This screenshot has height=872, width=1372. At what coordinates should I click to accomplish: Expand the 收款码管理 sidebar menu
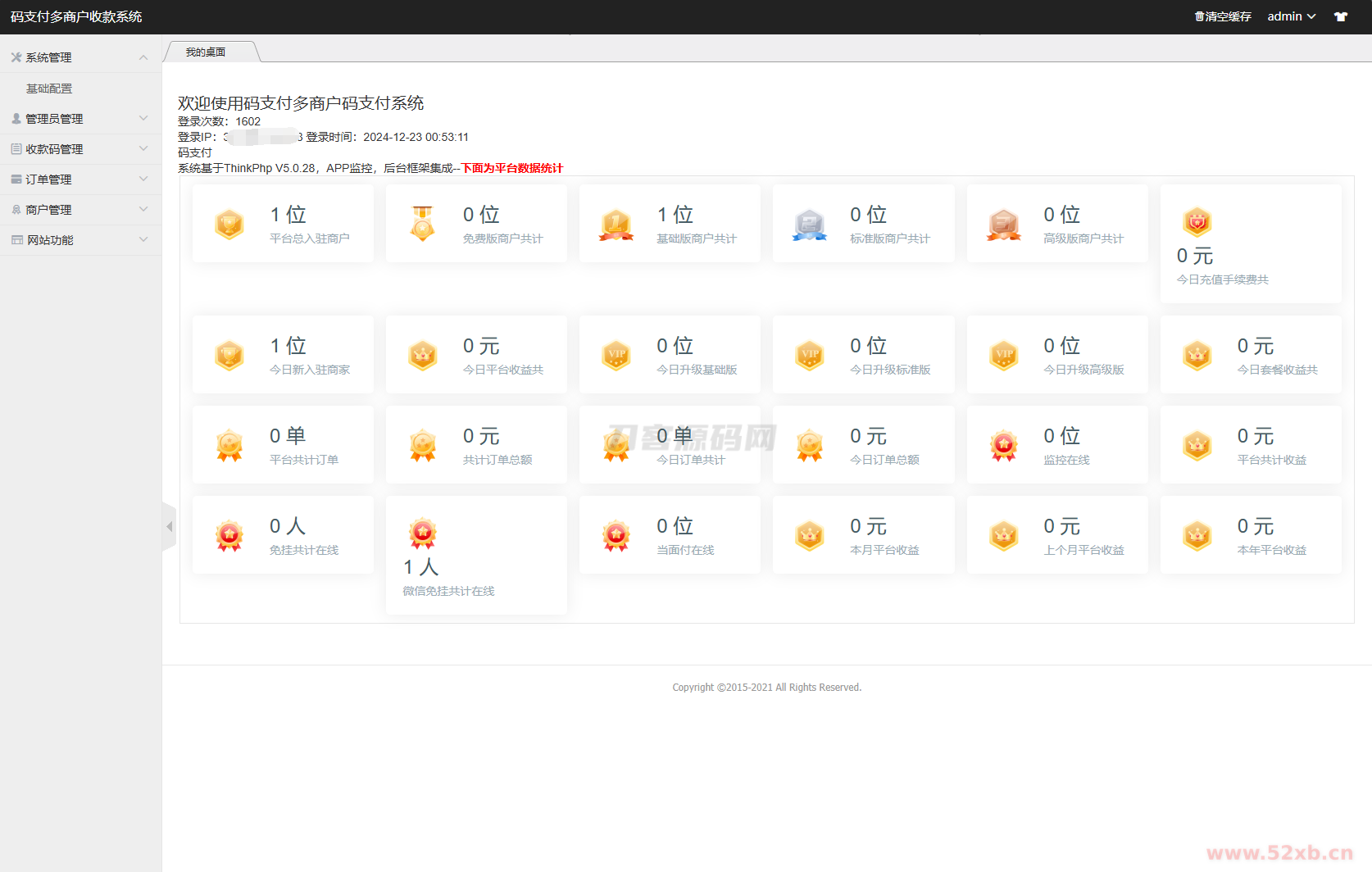80,149
